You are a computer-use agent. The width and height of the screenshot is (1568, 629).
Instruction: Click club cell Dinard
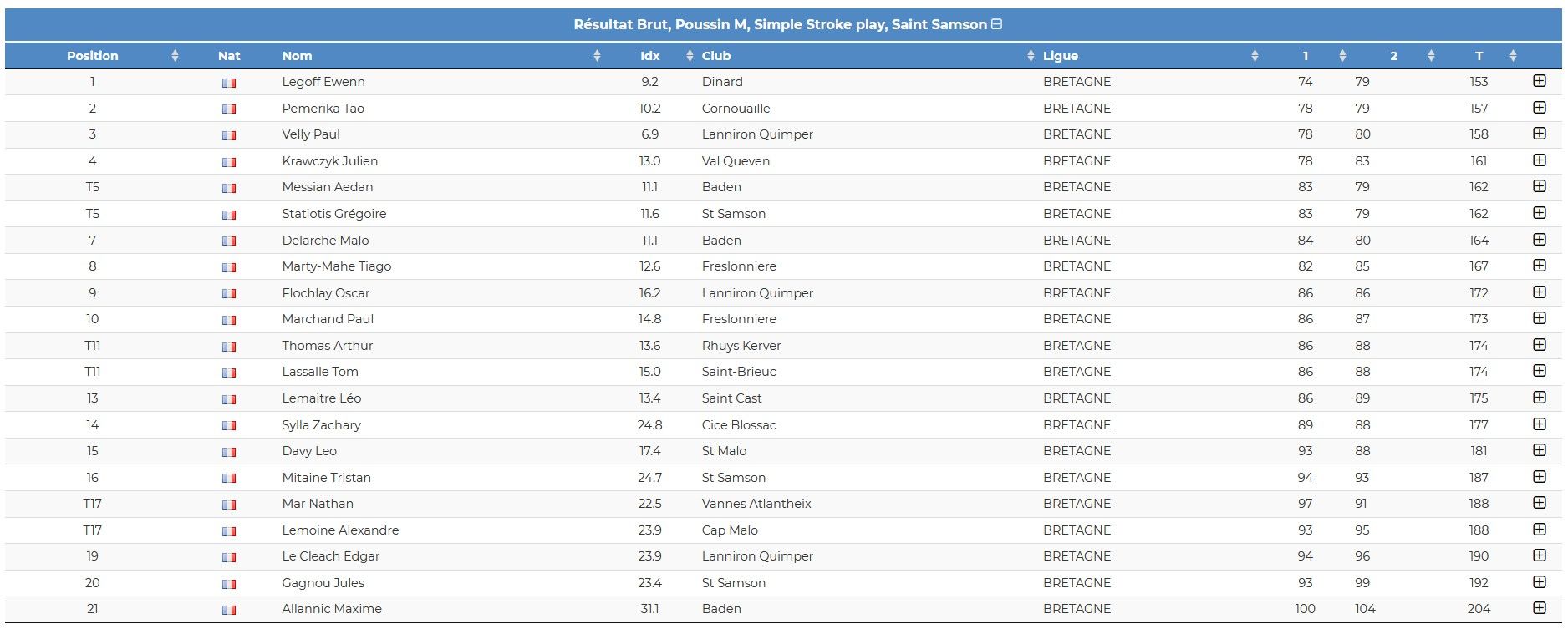coord(722,82)
